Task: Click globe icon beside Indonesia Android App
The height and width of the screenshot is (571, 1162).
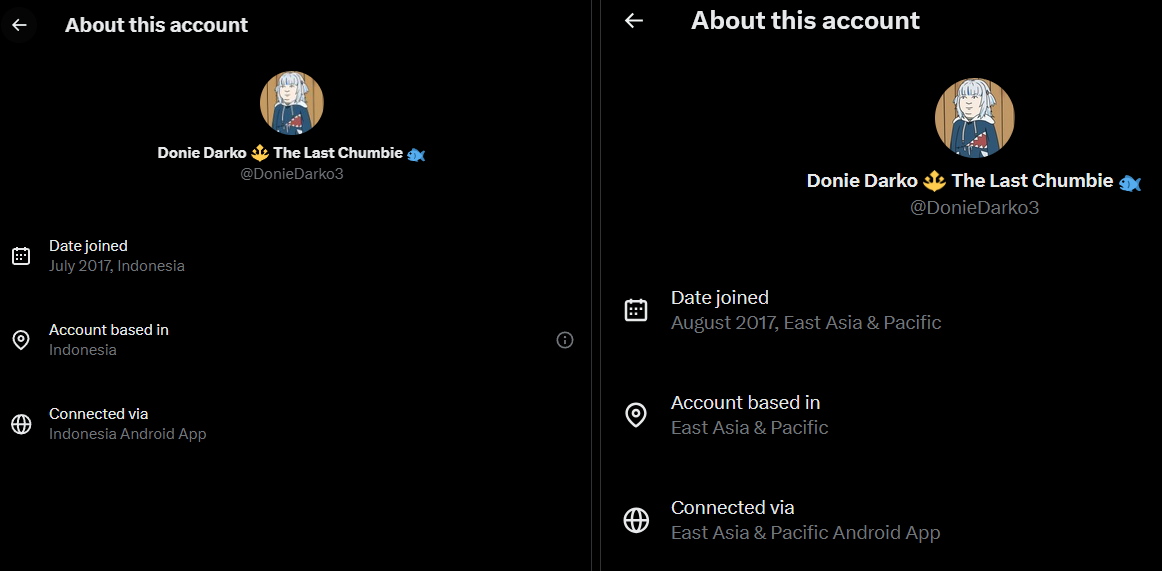Action: click(21, 424)
